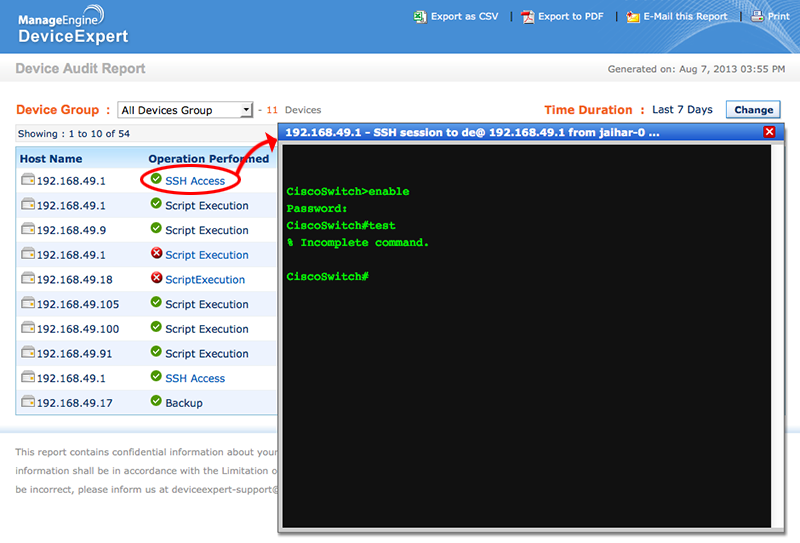Click device icon beside 192.168.49.100
This screenshot has width=800, height=543.
point(28,327)
